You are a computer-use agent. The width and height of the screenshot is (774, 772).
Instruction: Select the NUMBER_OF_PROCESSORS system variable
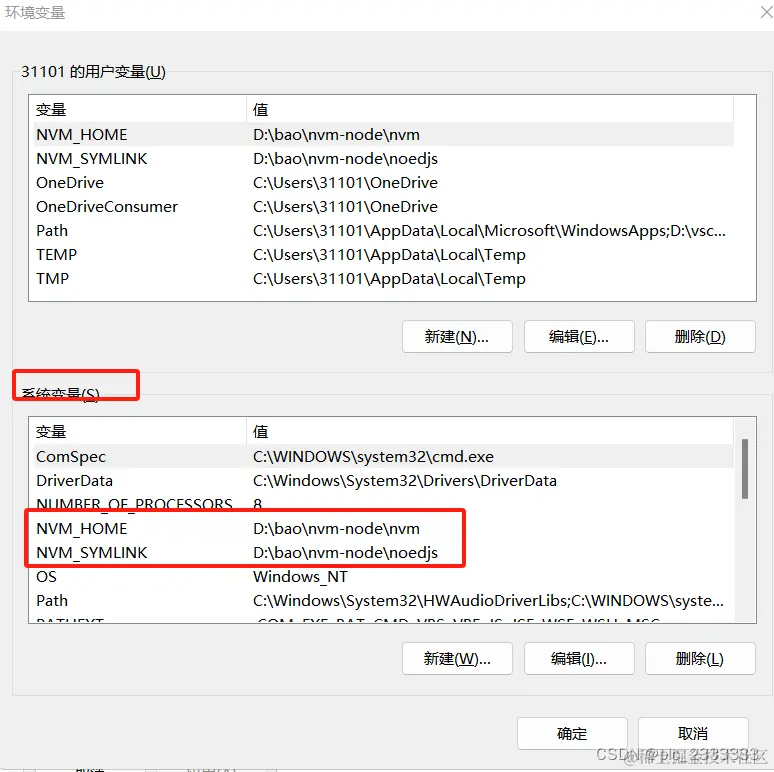tap(384, 503)
